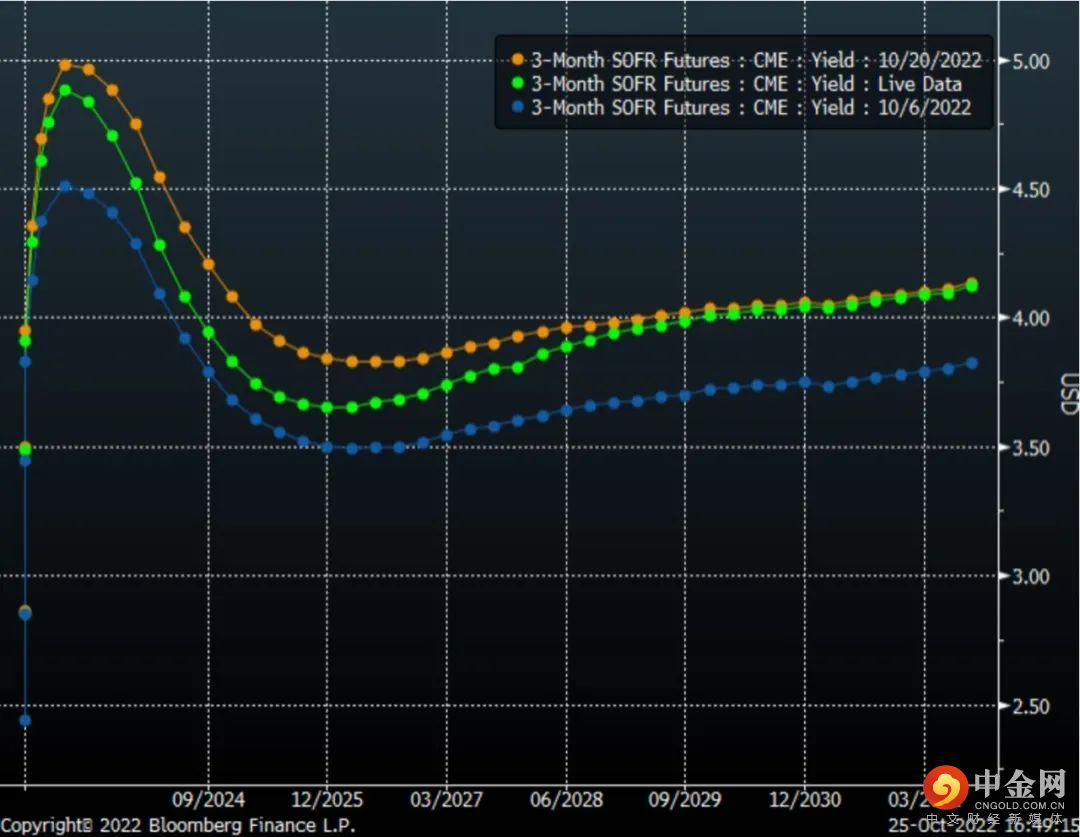
Task: Click the 03/2027 x-axis date label
Action: [446, 799]
